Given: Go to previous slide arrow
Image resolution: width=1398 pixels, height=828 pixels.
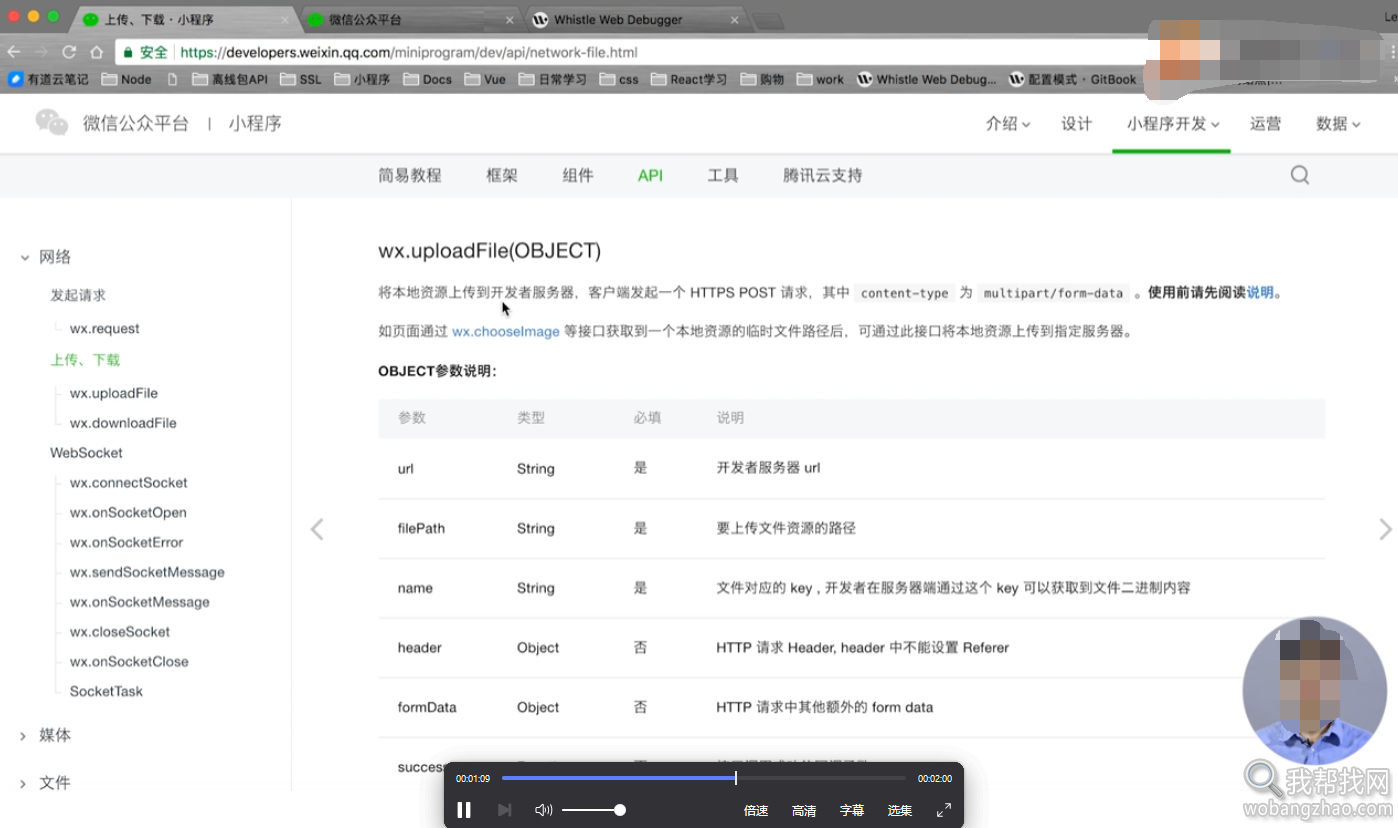Looking at the screenshot, I should (317, 529).
